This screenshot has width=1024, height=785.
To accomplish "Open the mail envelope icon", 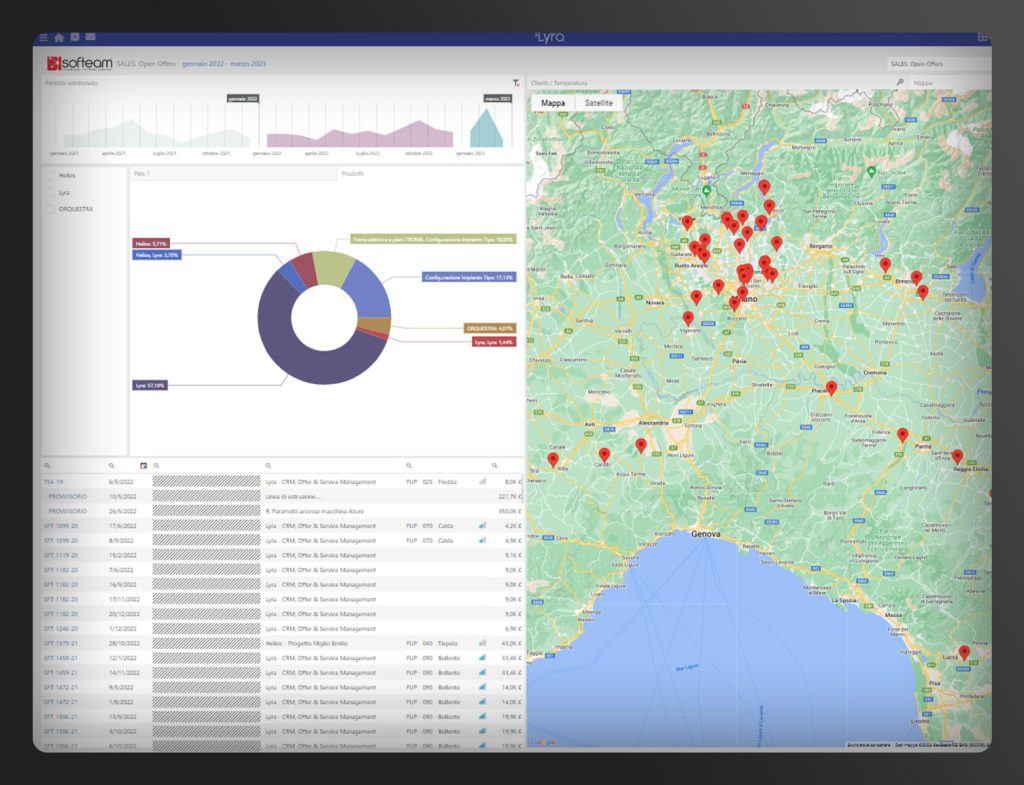I will coord(90,37).
